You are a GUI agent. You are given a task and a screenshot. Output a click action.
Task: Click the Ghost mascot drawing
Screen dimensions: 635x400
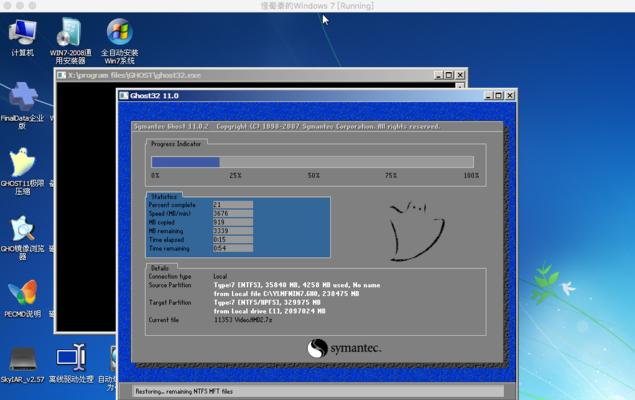pyautogui.click(x=416, y=231)
